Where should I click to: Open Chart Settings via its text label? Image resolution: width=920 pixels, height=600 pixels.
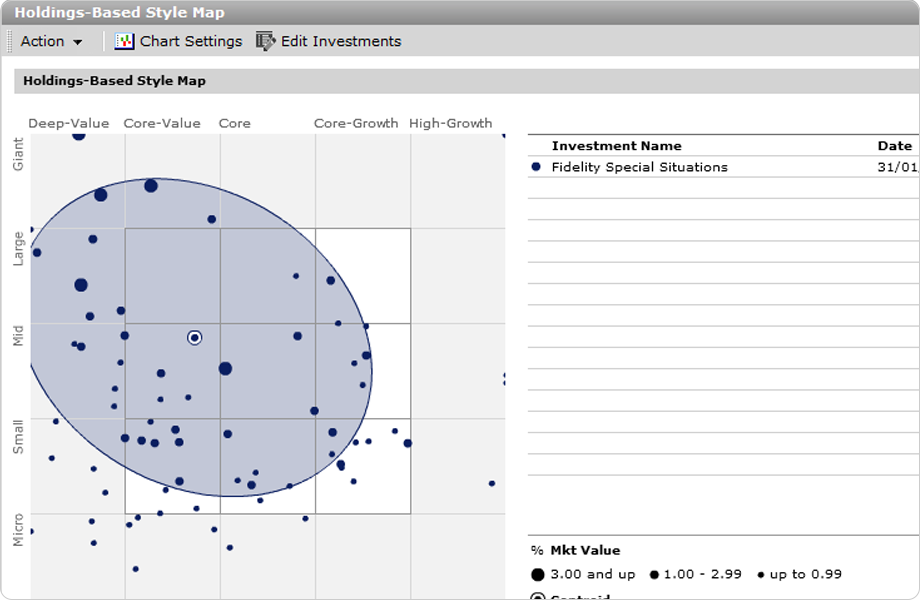[x=190, y=41]
